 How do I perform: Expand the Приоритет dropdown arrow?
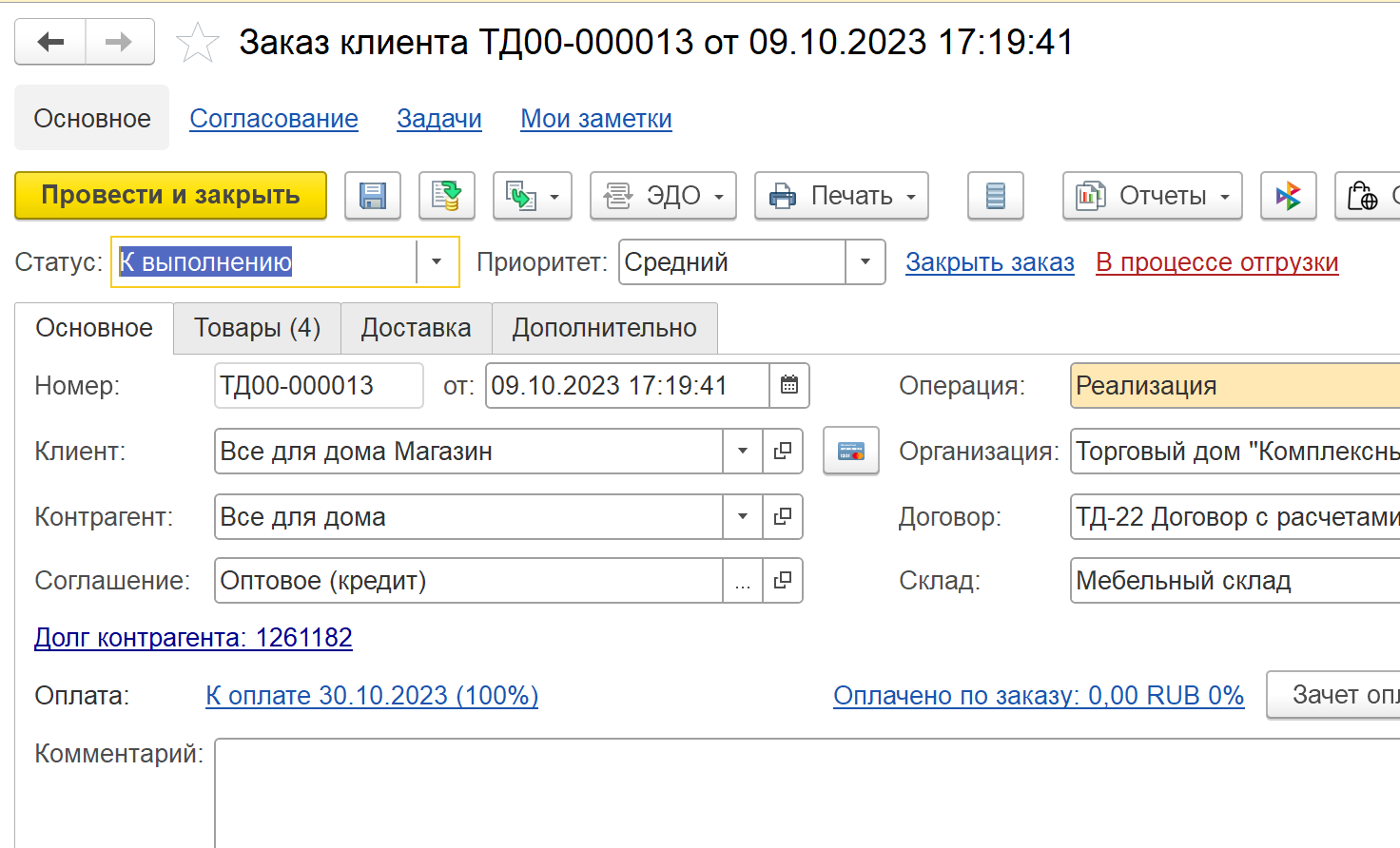click(865, 261)
